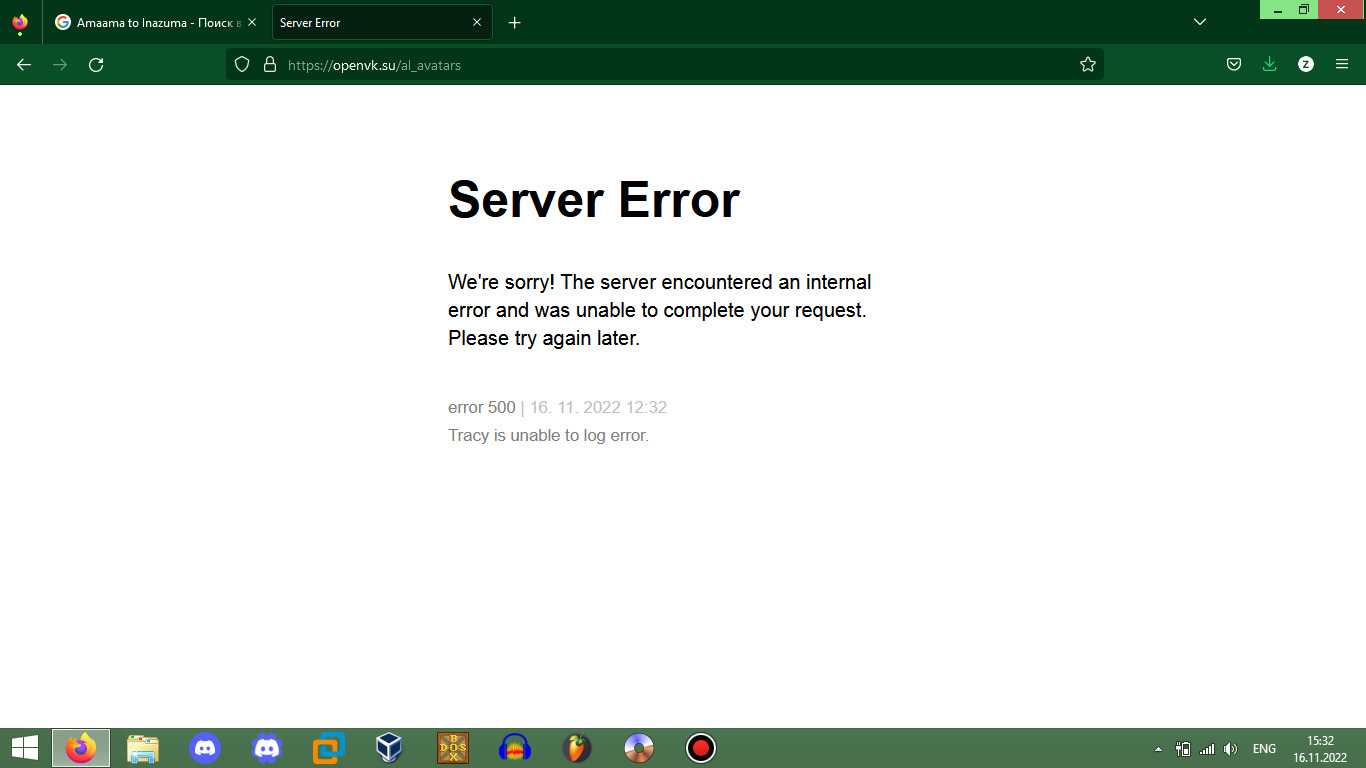Launch FL Studio from the taskbar
This screenshot has height=768, width=1366.
tap(577, 748)
